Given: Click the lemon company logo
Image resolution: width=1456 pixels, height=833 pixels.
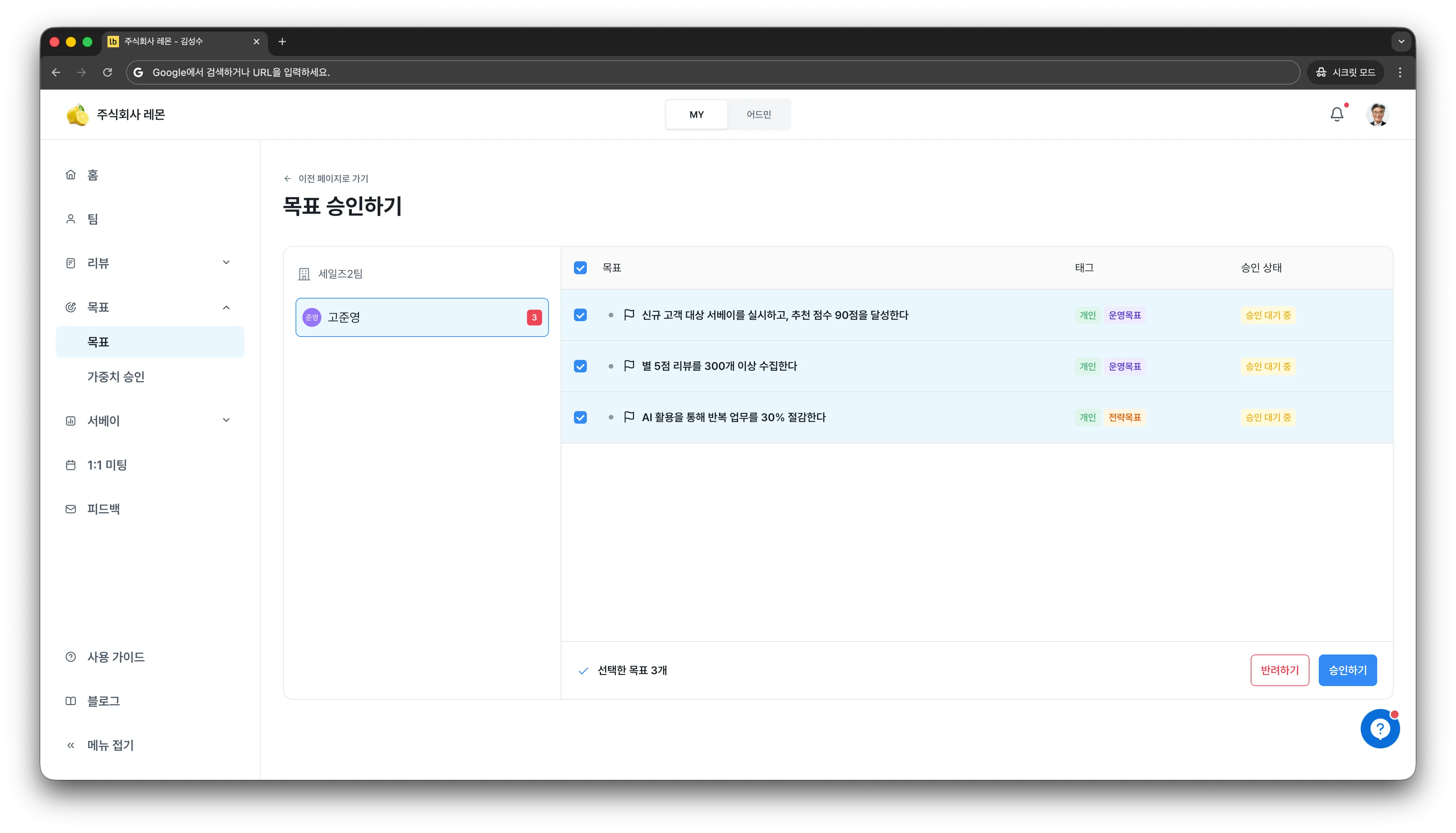Looking at the screenshot, I should [x=77, y=114].
